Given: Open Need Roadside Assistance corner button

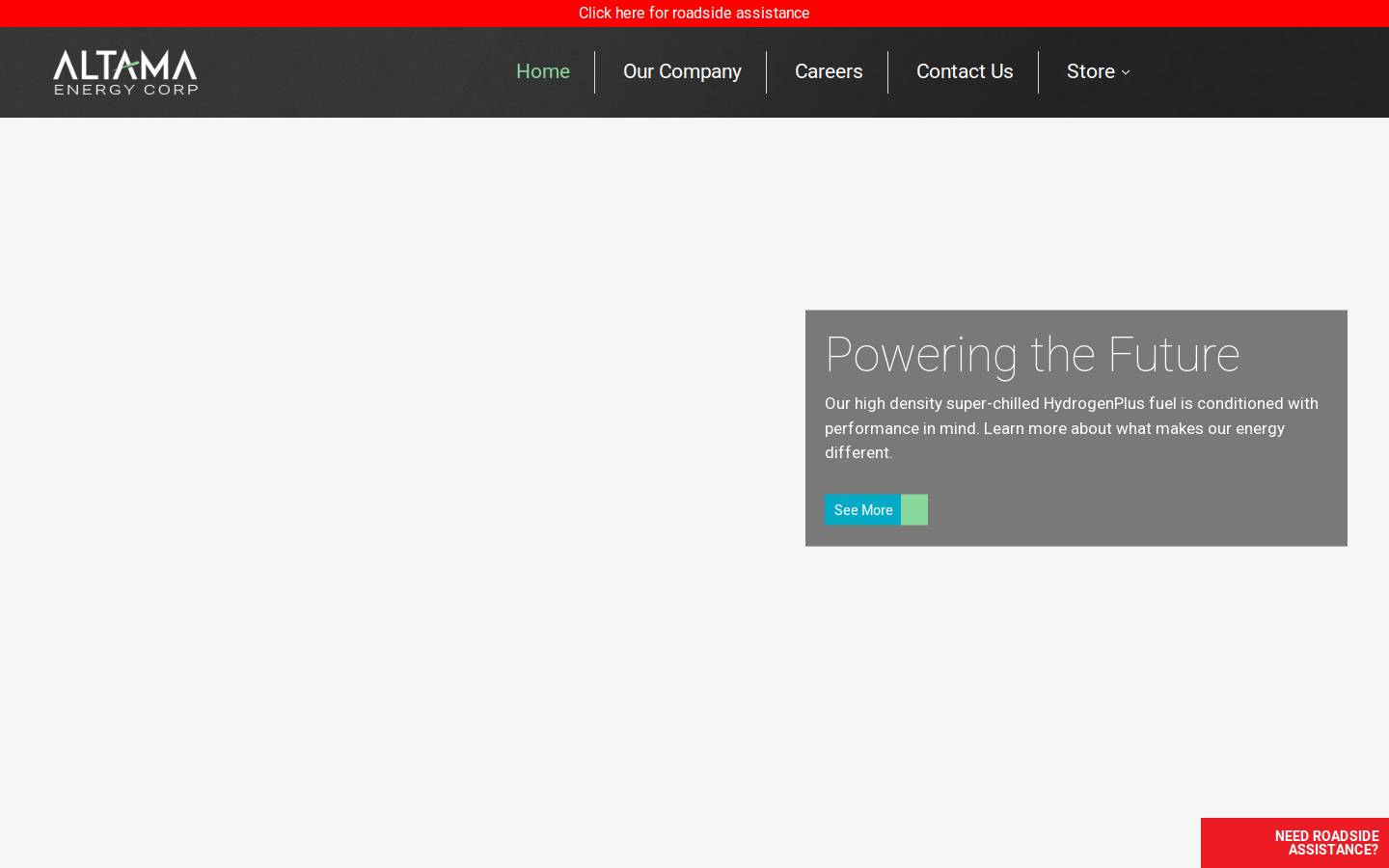Looking at the screenshot, I should point(1294,843).
